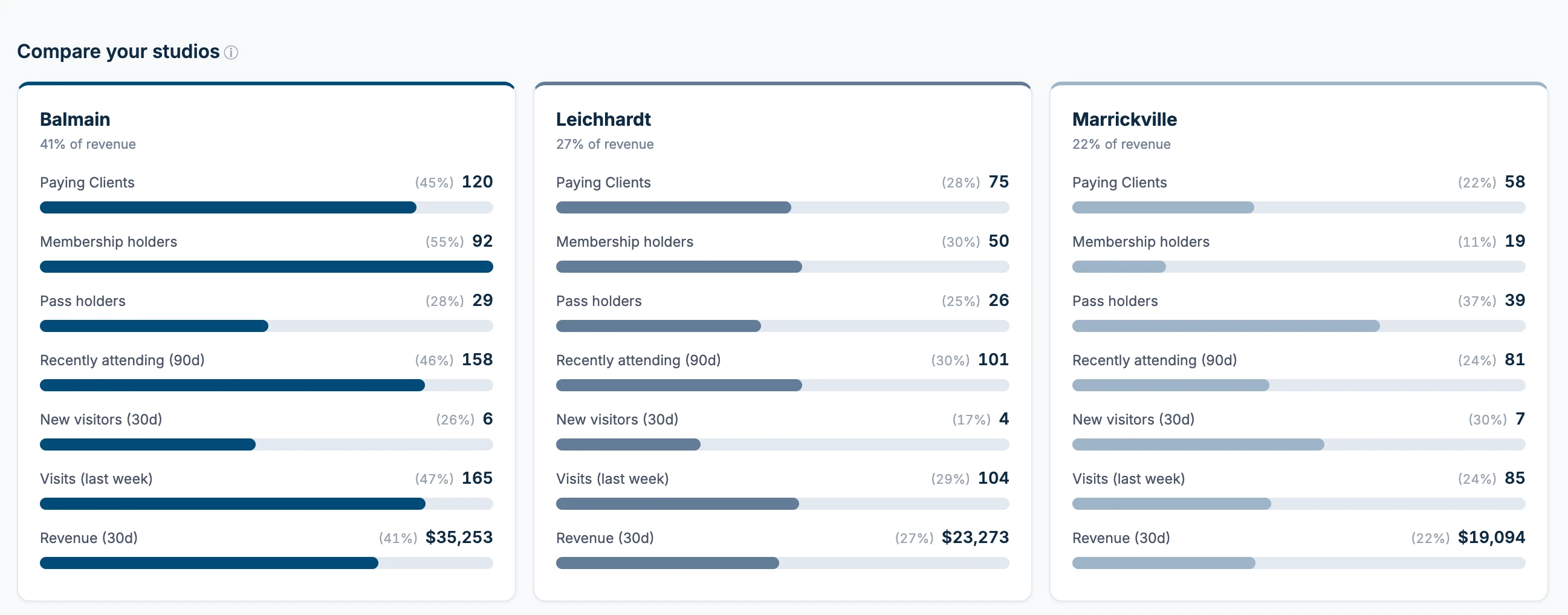Select Marrickville's Recently attending count 81
The height and width of the screenshot is (615, 1568).
click(x=1515, y=359)
